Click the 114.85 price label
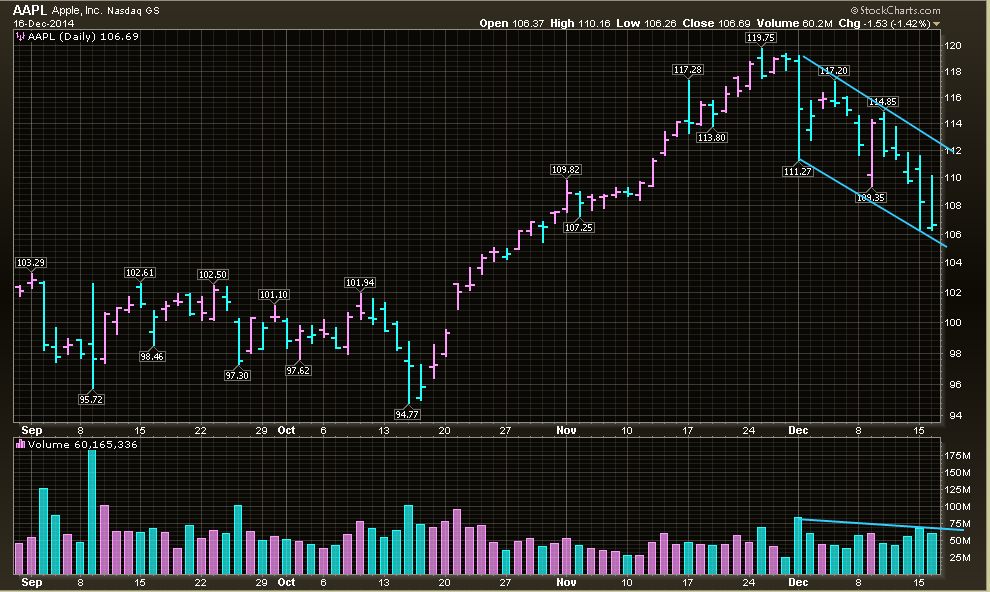This screenshot has height=592, width=990. [883, 102]
